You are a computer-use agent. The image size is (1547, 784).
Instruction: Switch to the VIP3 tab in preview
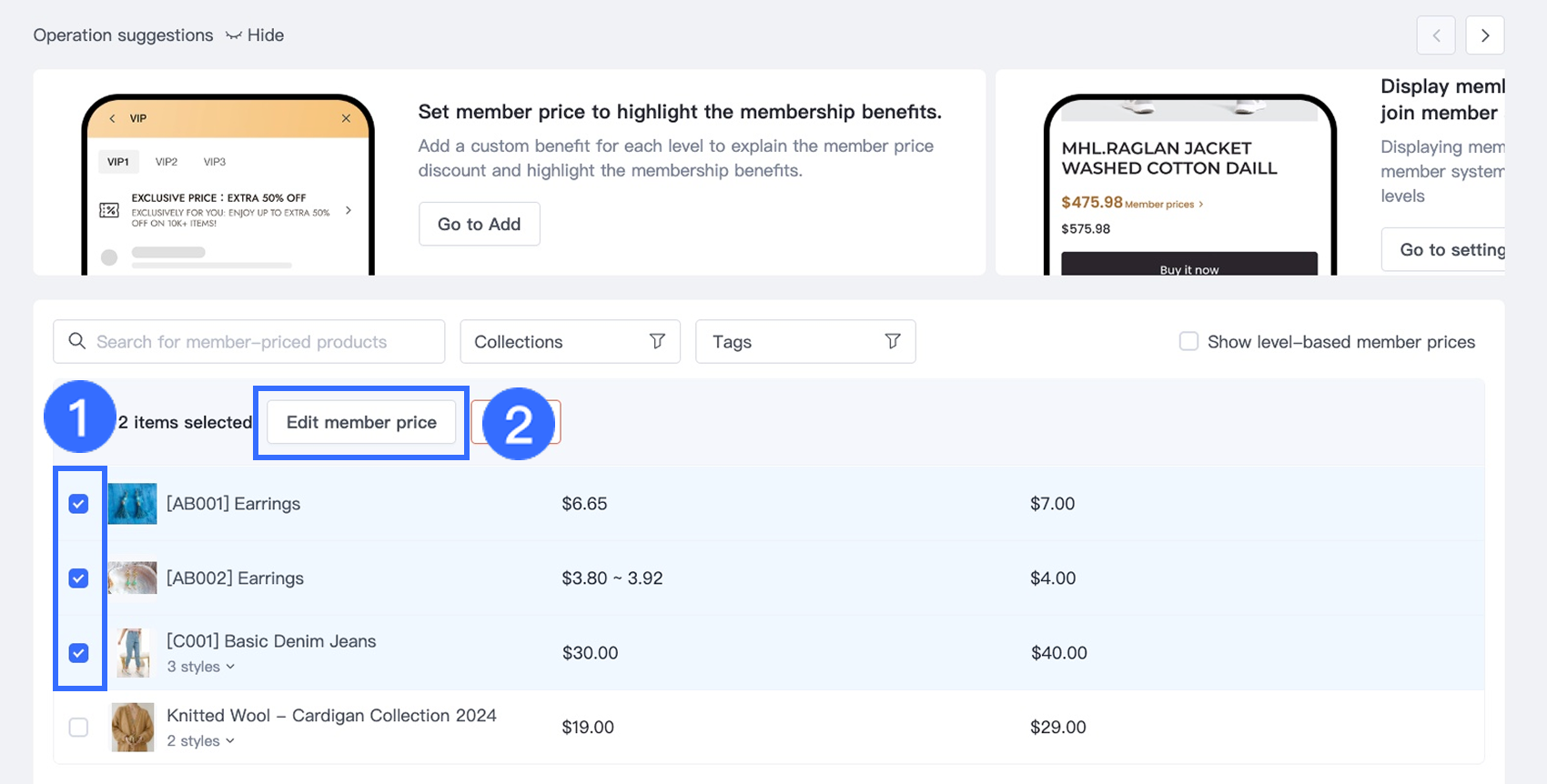tap(215, 162)
